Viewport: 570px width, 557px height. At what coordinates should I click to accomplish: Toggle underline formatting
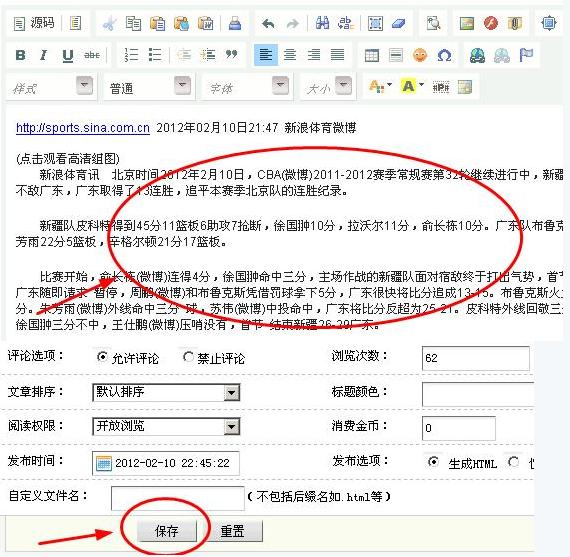pos(68,56)
